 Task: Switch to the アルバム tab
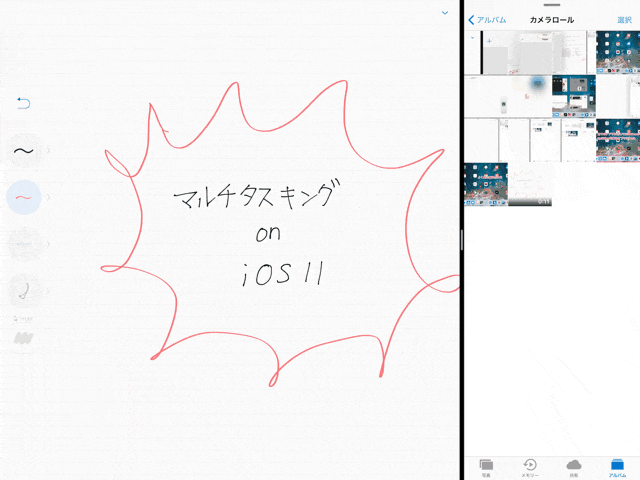[617, 468]
